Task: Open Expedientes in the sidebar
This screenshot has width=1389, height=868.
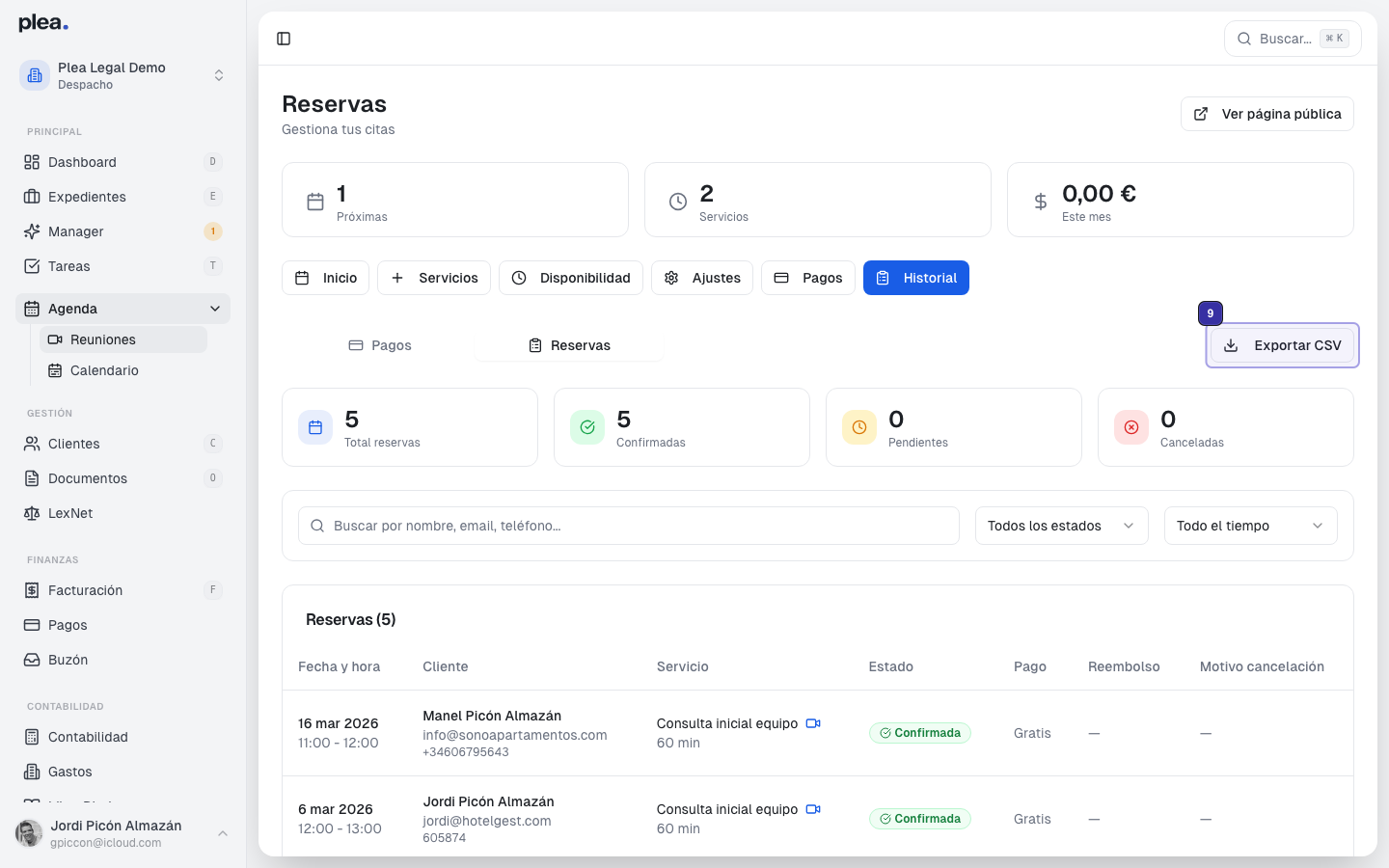Action: [123, 197]
